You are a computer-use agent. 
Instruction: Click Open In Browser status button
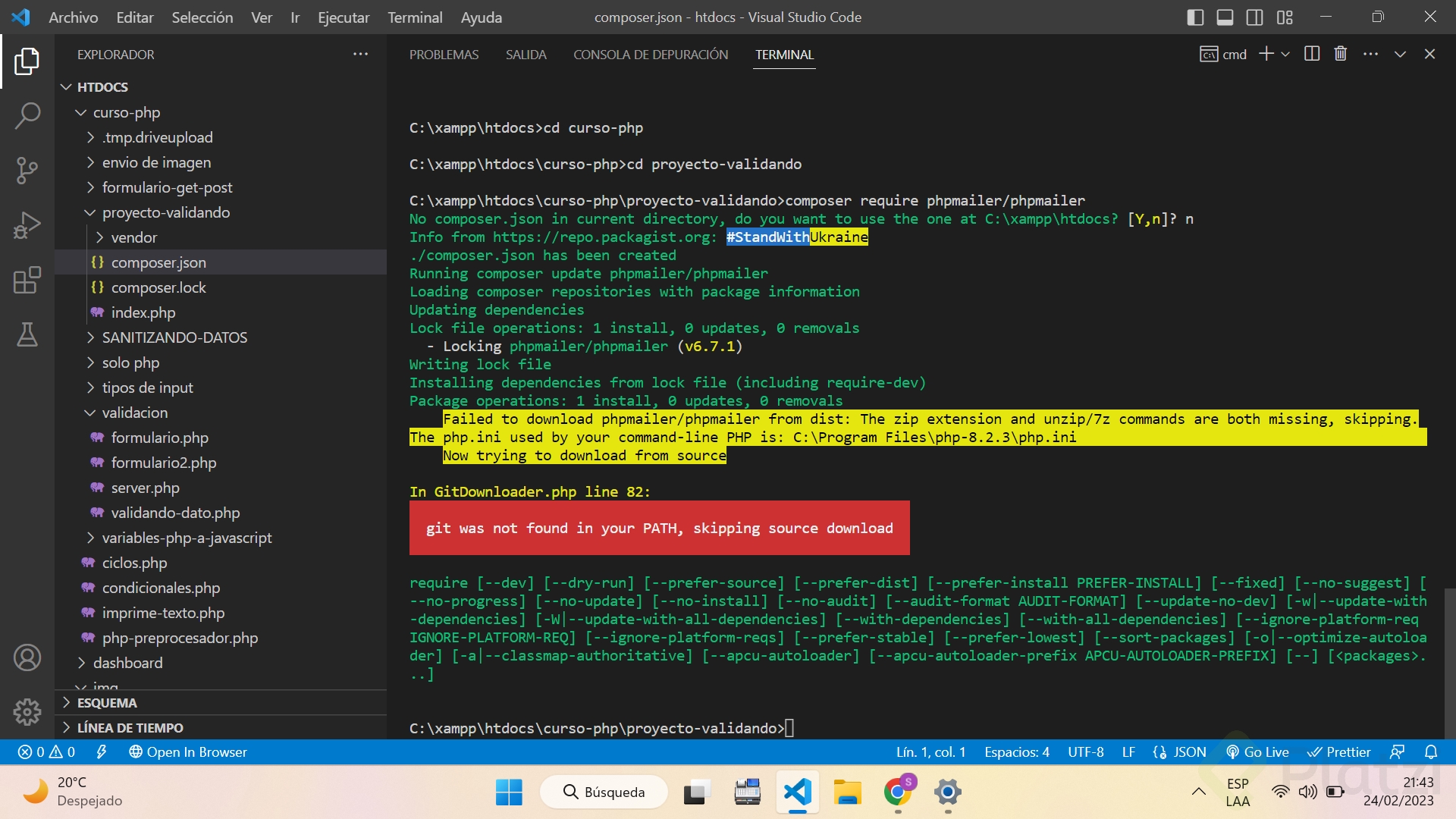coord(188,752)
